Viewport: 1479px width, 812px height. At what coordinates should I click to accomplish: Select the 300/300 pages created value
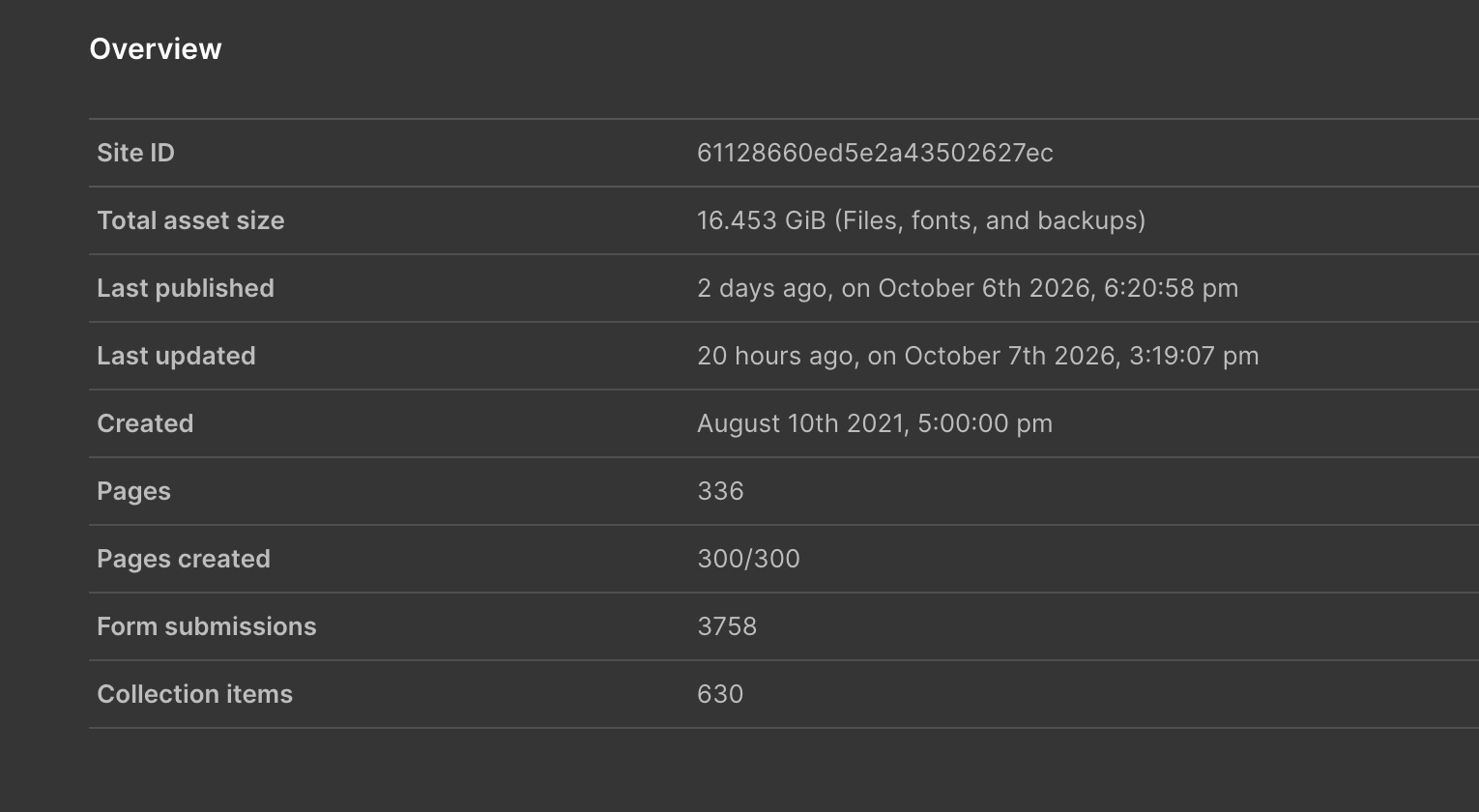(x=748, y=559)
